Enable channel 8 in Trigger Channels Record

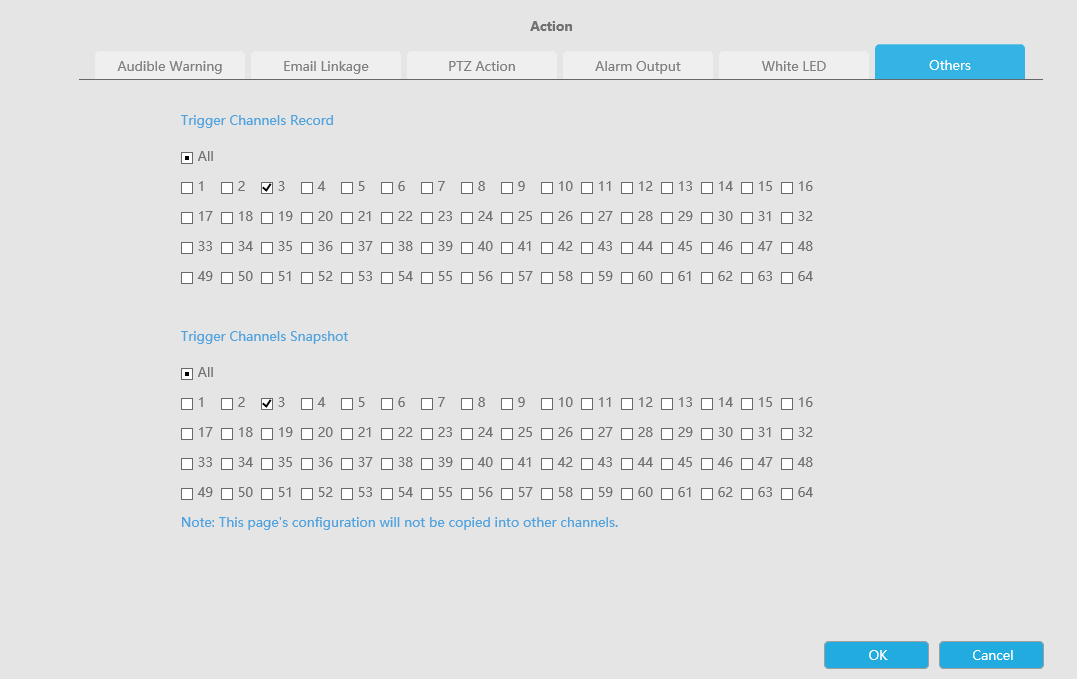pyautogui.click(x=467, y=188)
